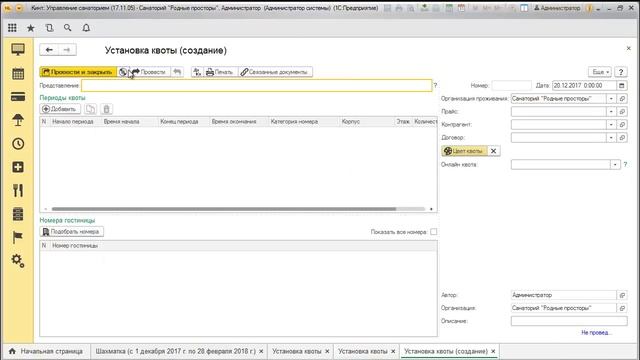640x360 pixels.
Task: Expand Организация проживания dropdown
Action: [x=611, y=99]
